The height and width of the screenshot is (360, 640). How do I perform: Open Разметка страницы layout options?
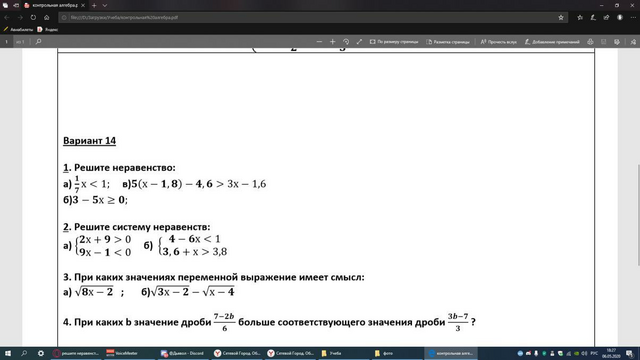click(448, 42)
